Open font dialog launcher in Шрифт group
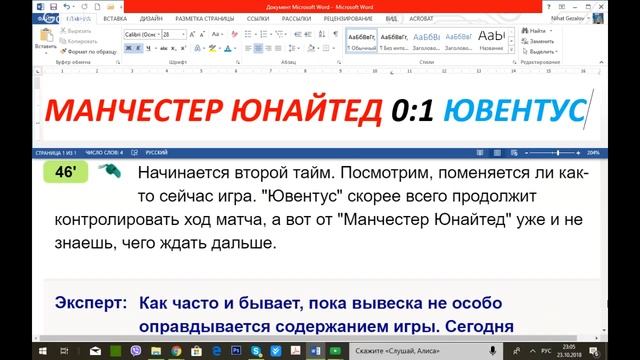This screenshot has height=360, width=640. pyautogui.click(x=238, y=62)
